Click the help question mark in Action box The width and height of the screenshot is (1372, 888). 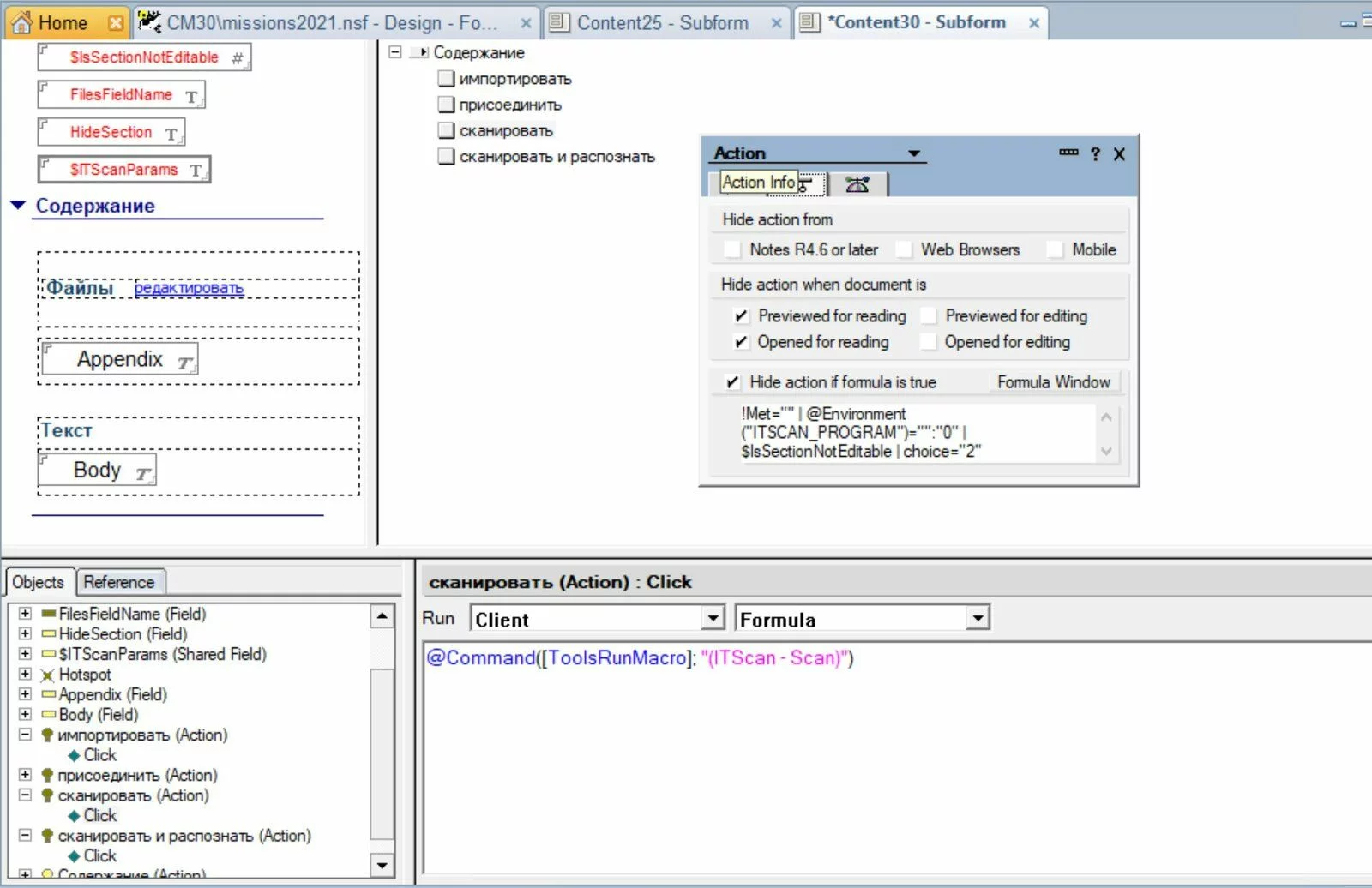(1095, 154)
